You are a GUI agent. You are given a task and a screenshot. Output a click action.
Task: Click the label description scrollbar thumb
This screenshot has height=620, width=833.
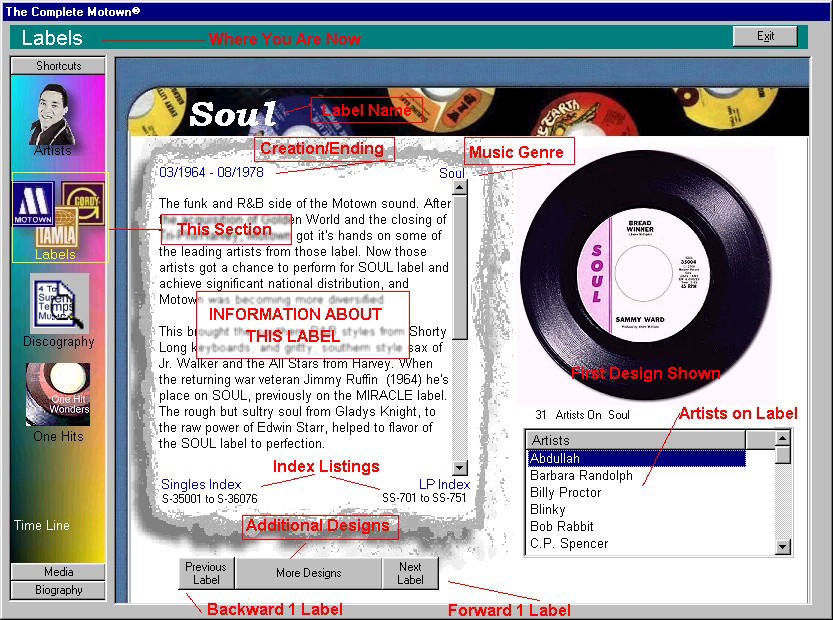pyautogui.click(x=460, y=267)
